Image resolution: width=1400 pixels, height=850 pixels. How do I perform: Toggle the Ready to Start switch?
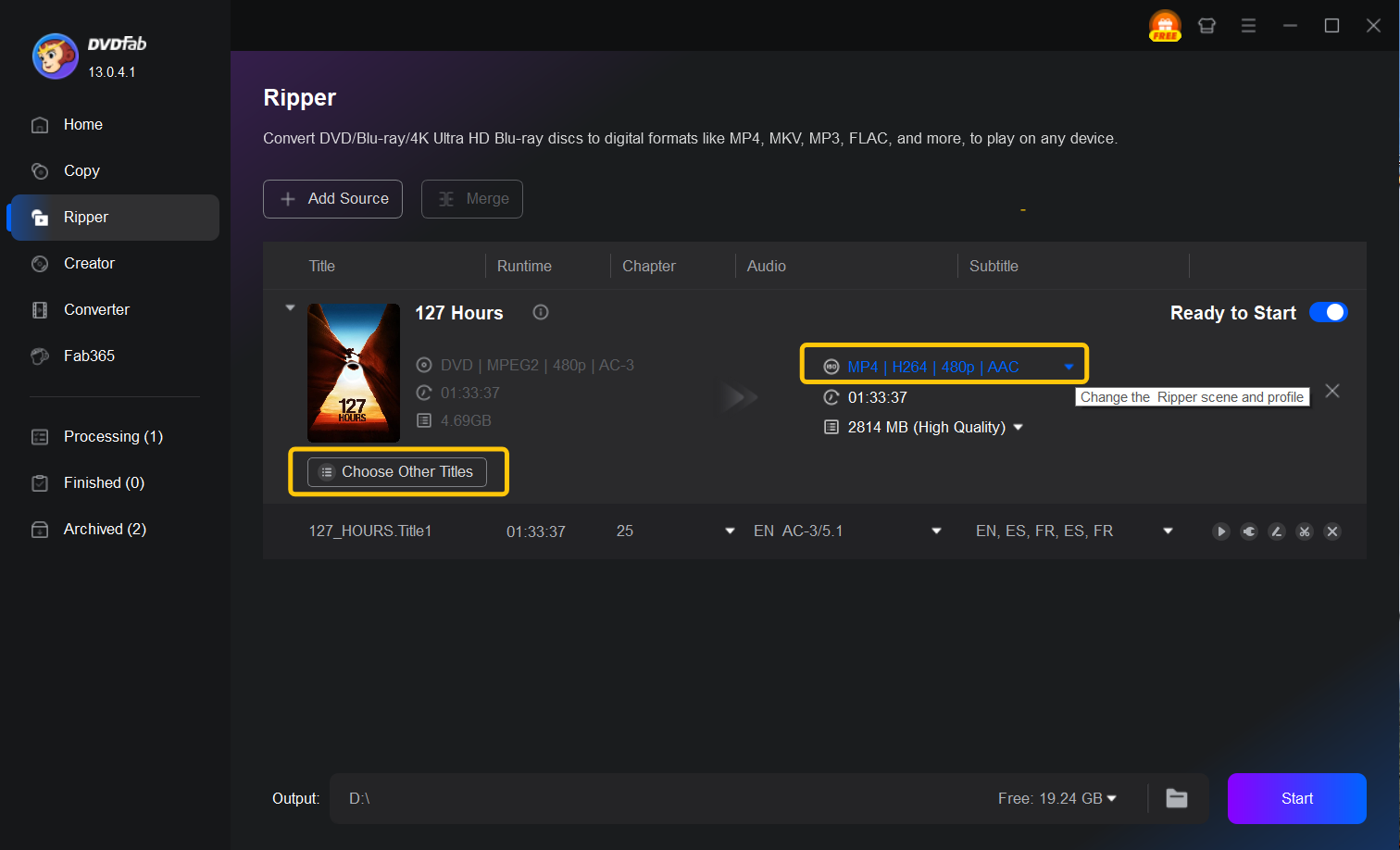tap(1328, 313)
